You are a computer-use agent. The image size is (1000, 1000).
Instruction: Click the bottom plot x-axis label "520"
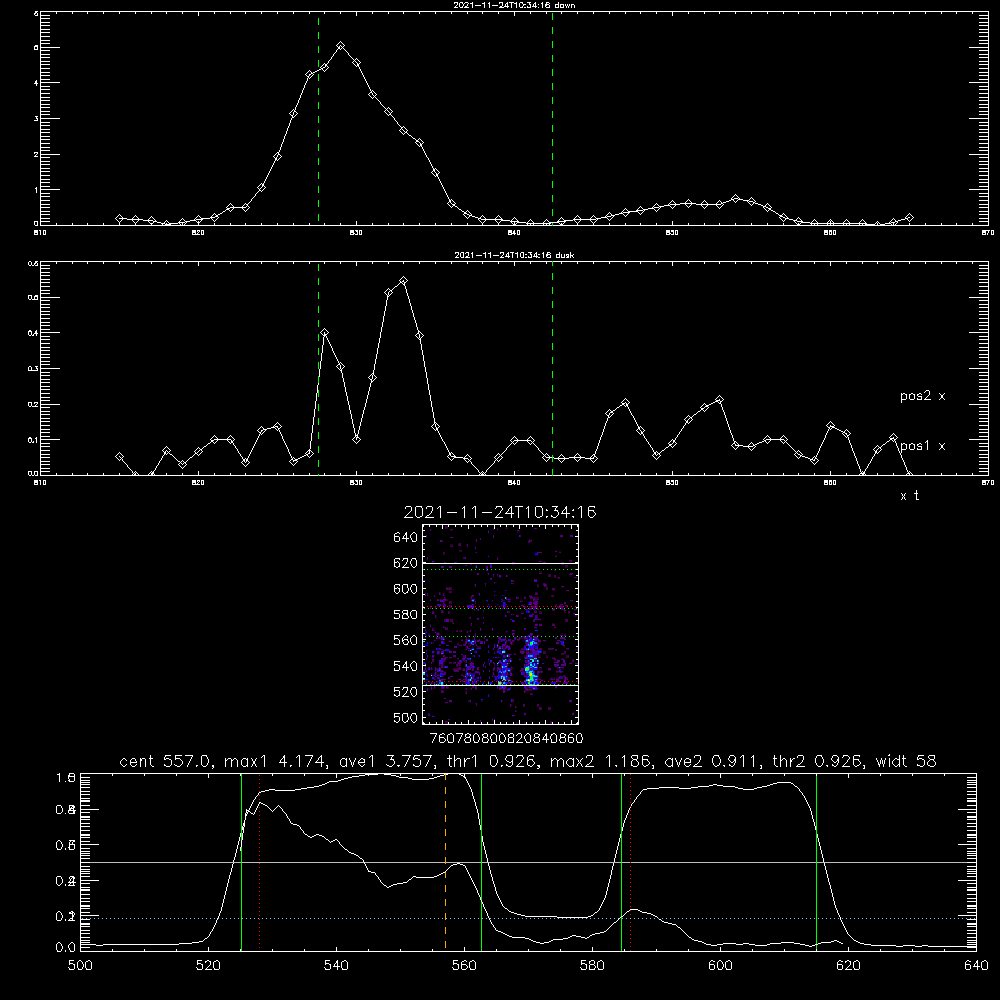[x=208, y=966]
